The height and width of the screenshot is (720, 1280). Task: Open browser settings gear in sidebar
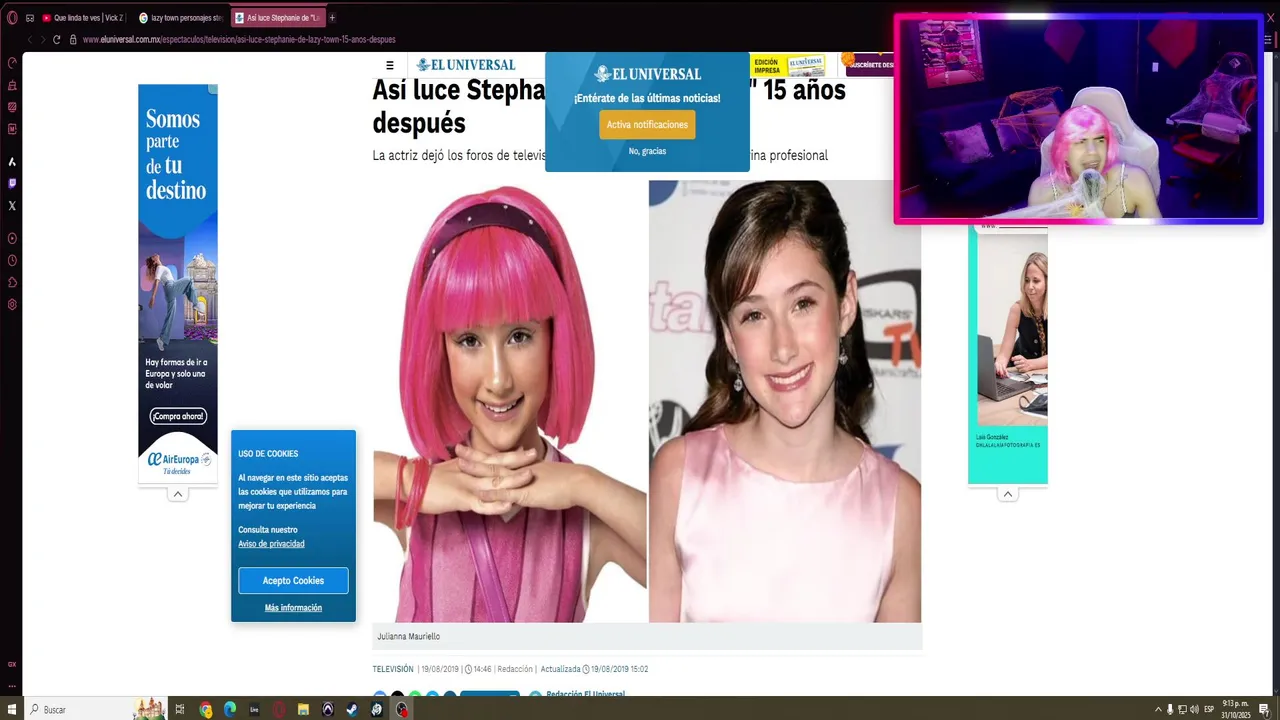tap(12, 304)
